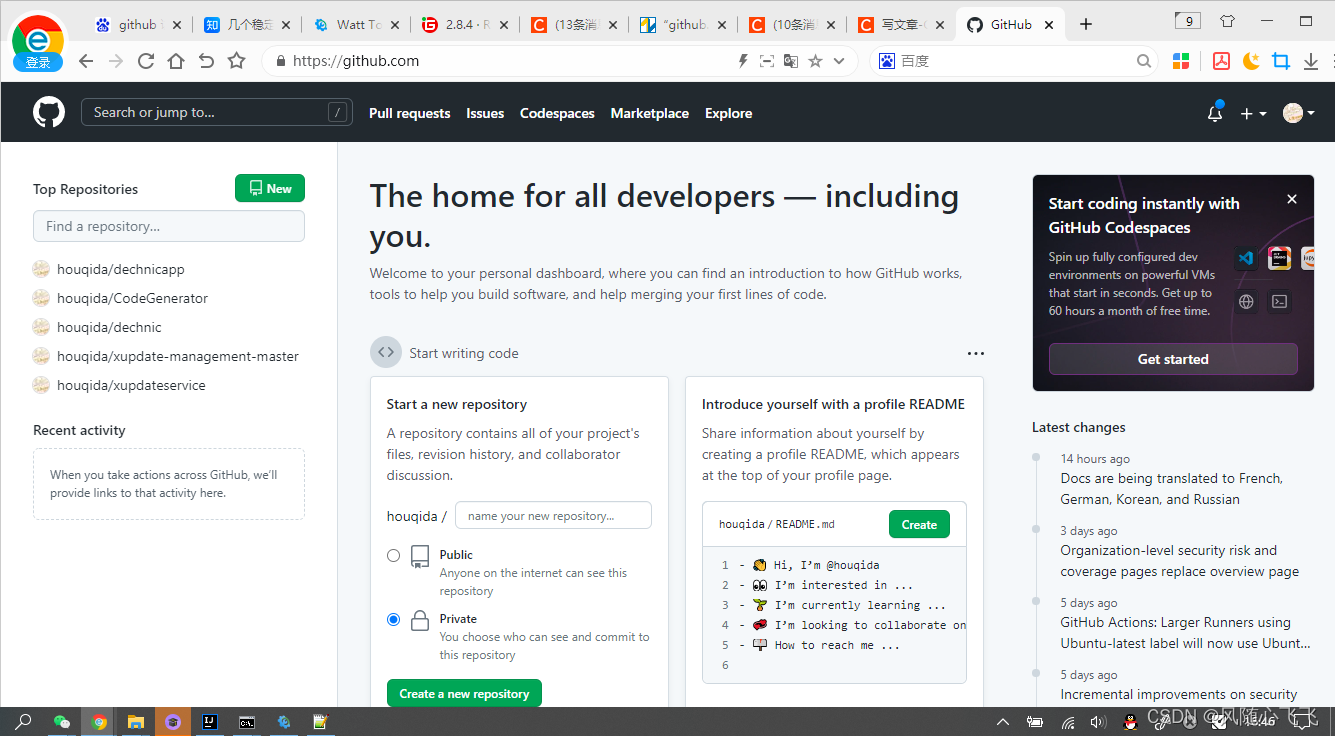Viewport: 1335px width, 736px height.
Task: Open the browser downloads icon
Action: [x=1311, y=61]
